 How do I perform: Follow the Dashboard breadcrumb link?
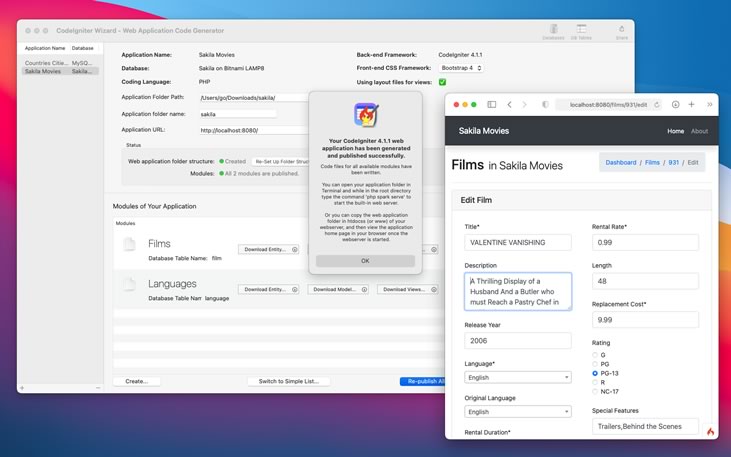621,162
